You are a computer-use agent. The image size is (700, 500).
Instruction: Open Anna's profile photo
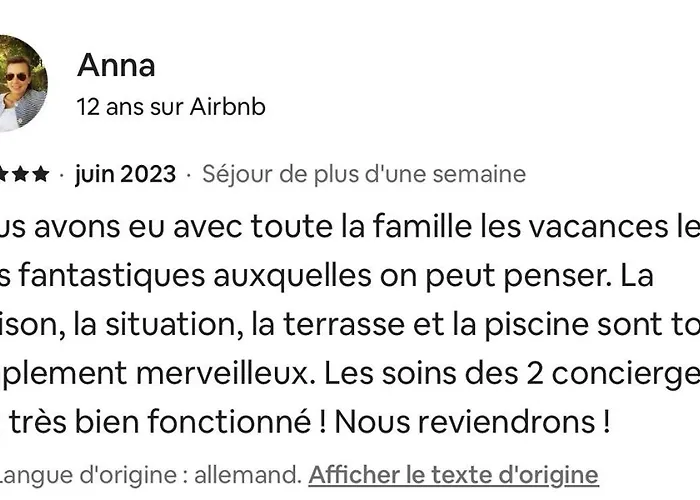point(20,84)
